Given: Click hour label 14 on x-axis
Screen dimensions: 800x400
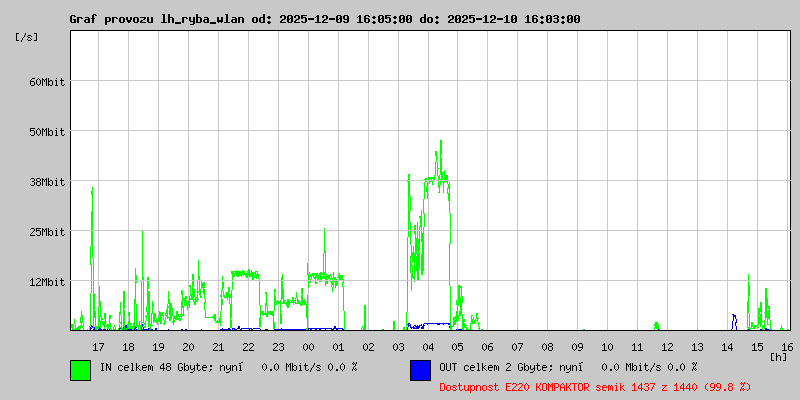Looking at the screenshot, I should click(x=727, y=347).
